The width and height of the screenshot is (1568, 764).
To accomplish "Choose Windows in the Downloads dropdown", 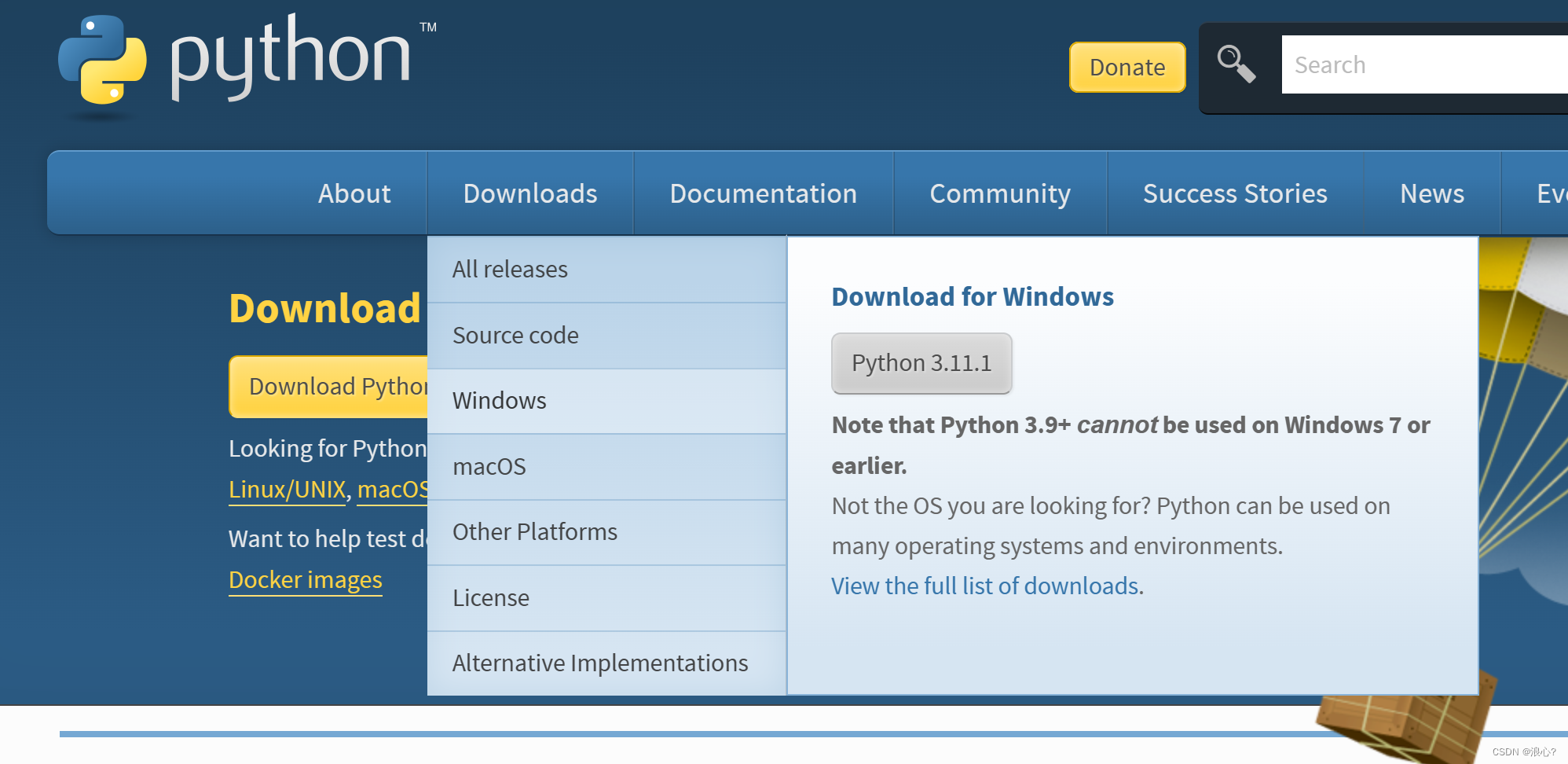I will [x=606, y=401].
